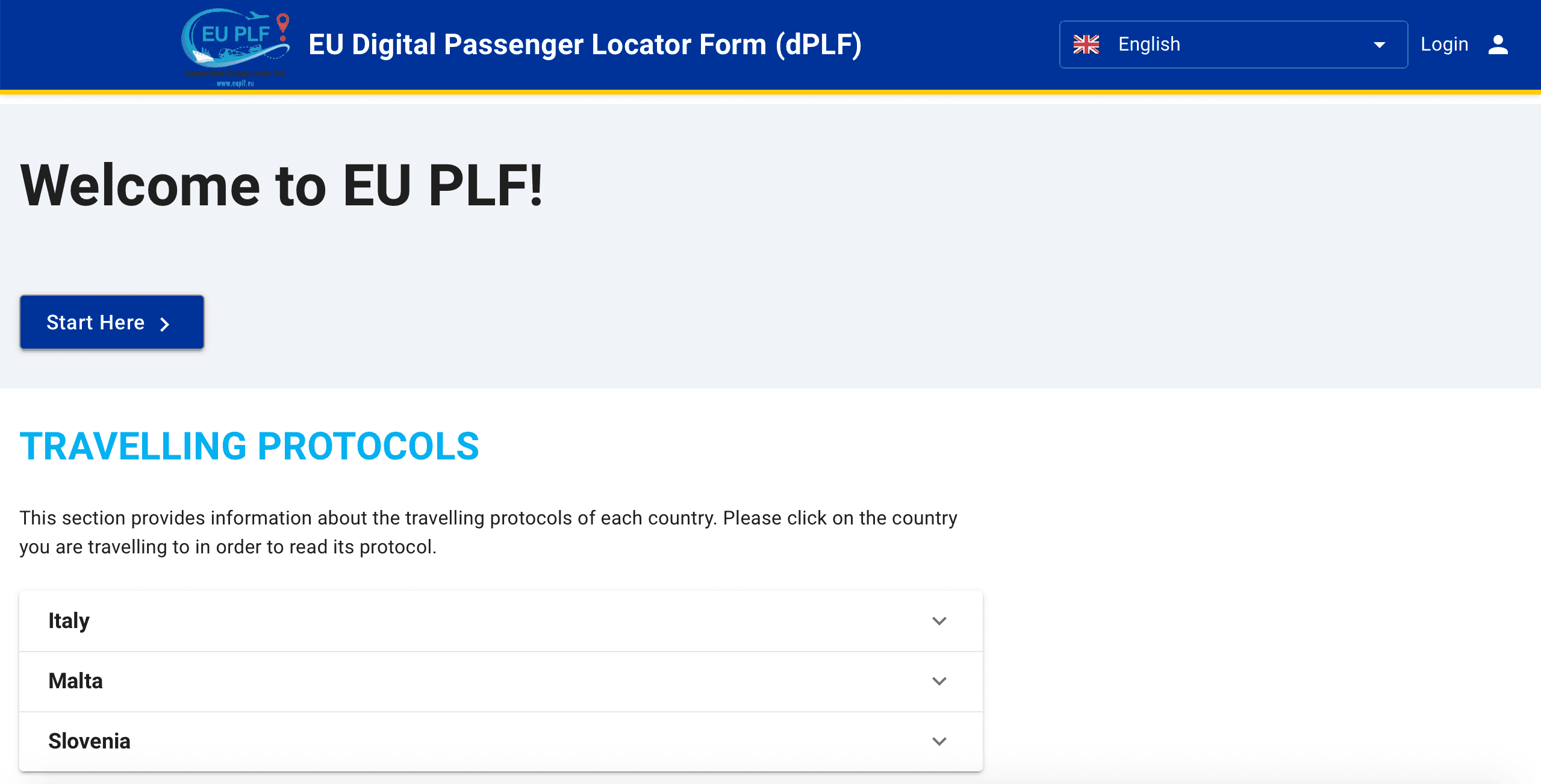Click the UK flag icon
The width and height of the screenshot is (1541, 784).
(1086, 45)
